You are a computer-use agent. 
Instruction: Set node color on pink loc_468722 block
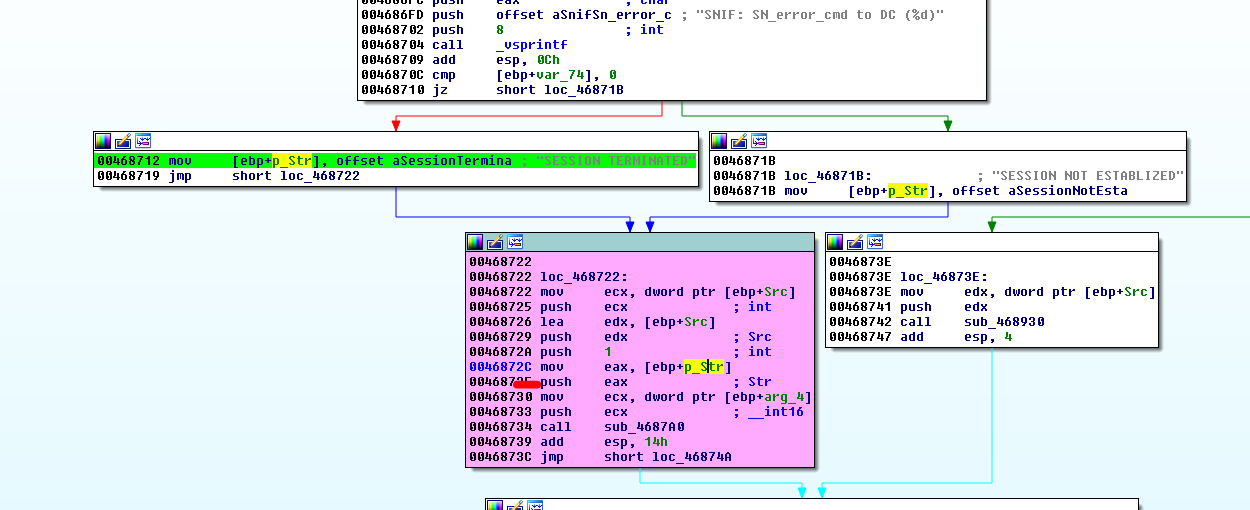tap(475, 242)
